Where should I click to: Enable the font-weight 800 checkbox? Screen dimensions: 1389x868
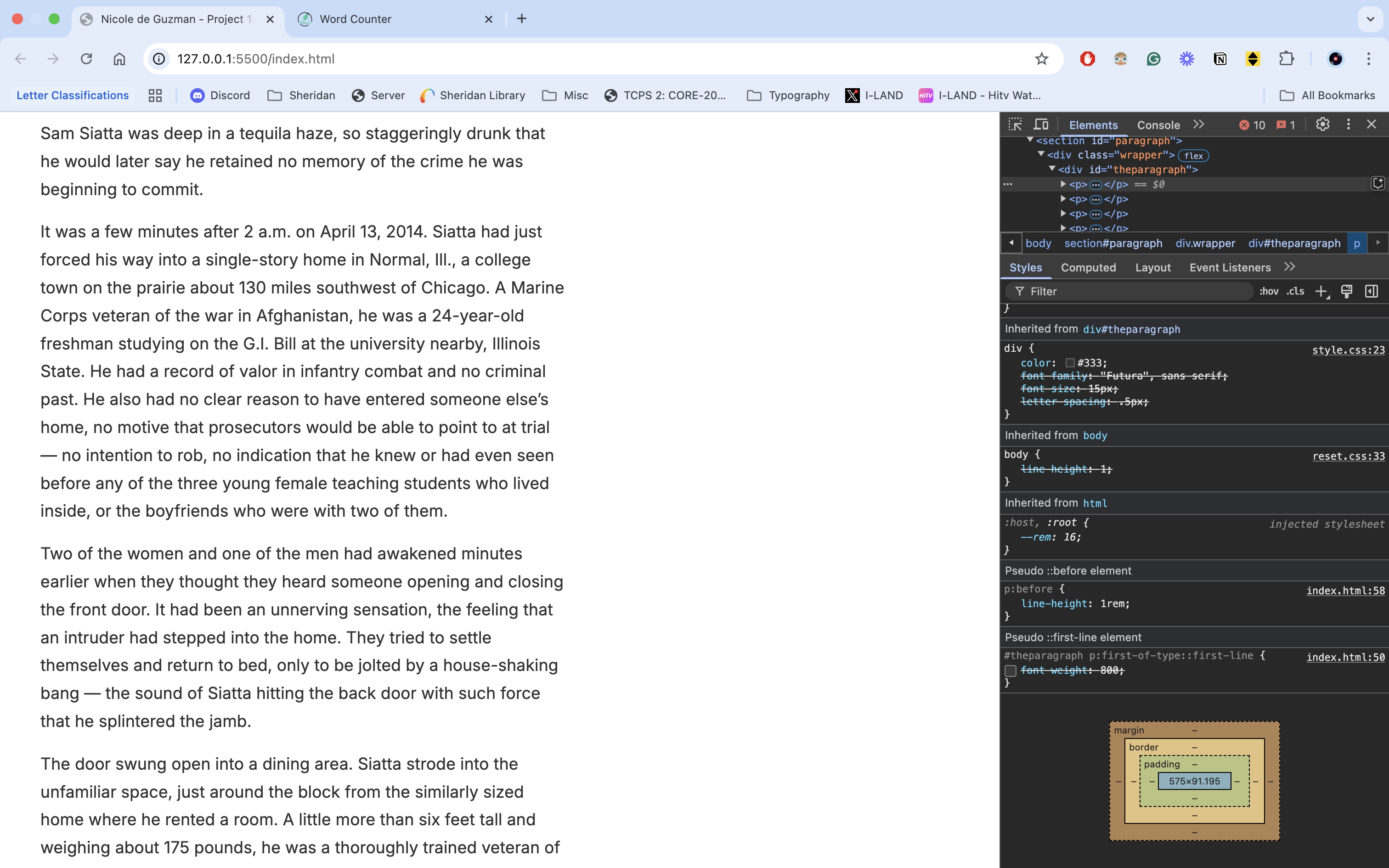tap(1011, 671)
